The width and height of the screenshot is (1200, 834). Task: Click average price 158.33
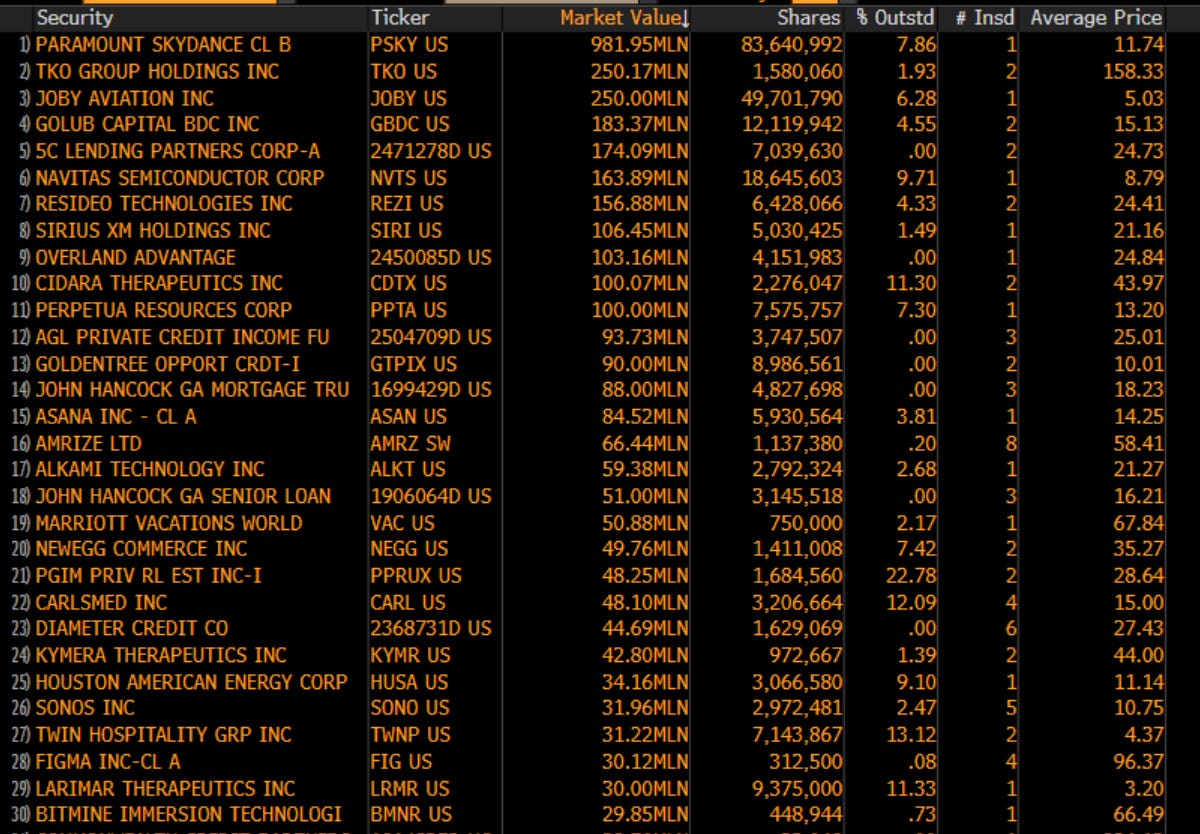(x=1134, y=72)
